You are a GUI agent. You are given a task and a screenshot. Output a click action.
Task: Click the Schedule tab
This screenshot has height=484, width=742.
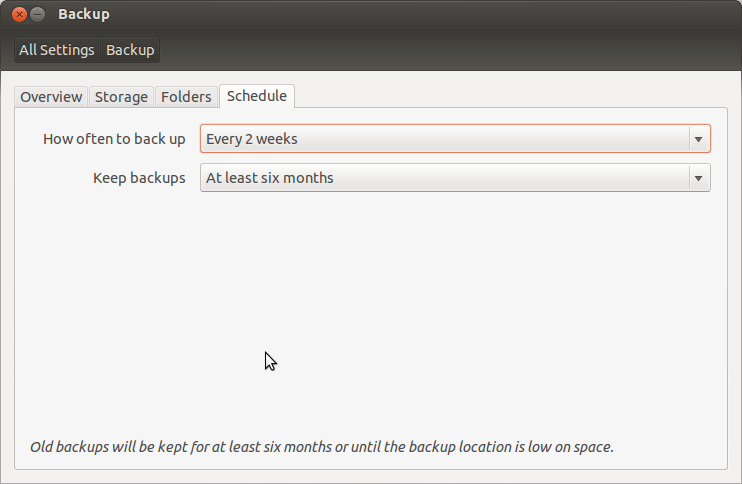pyautogui.click(x=257, y=96)
